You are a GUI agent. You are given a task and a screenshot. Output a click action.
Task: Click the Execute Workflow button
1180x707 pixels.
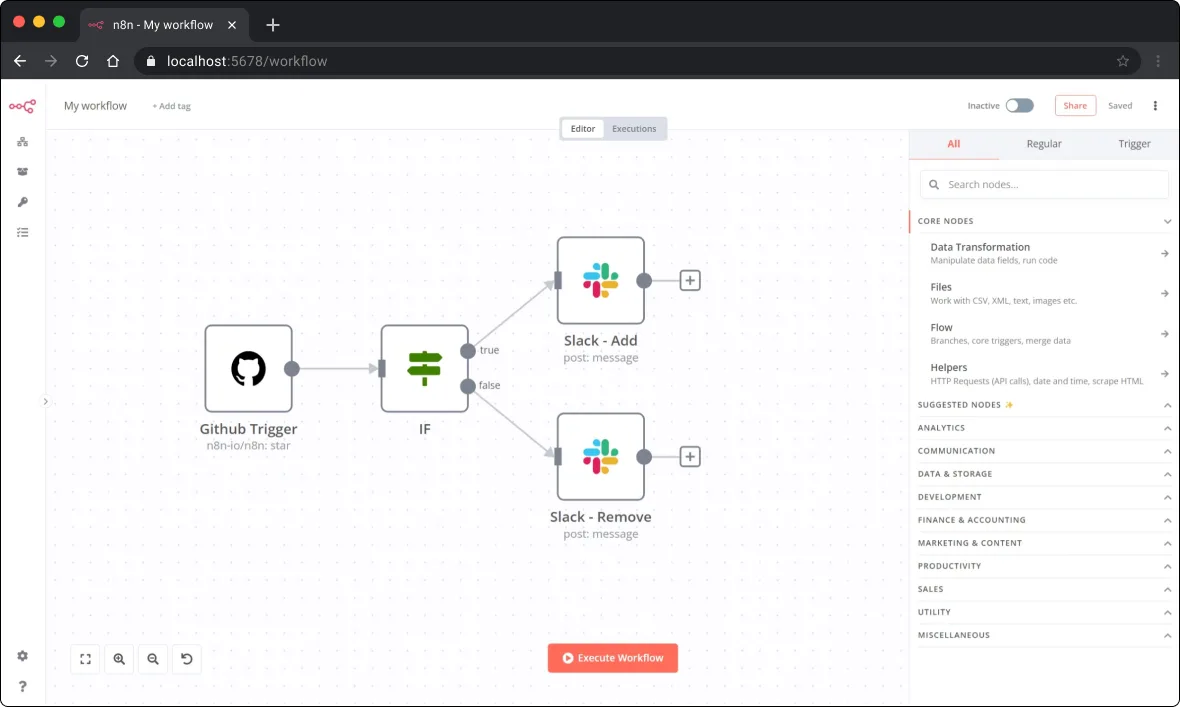tap(612, 657)
